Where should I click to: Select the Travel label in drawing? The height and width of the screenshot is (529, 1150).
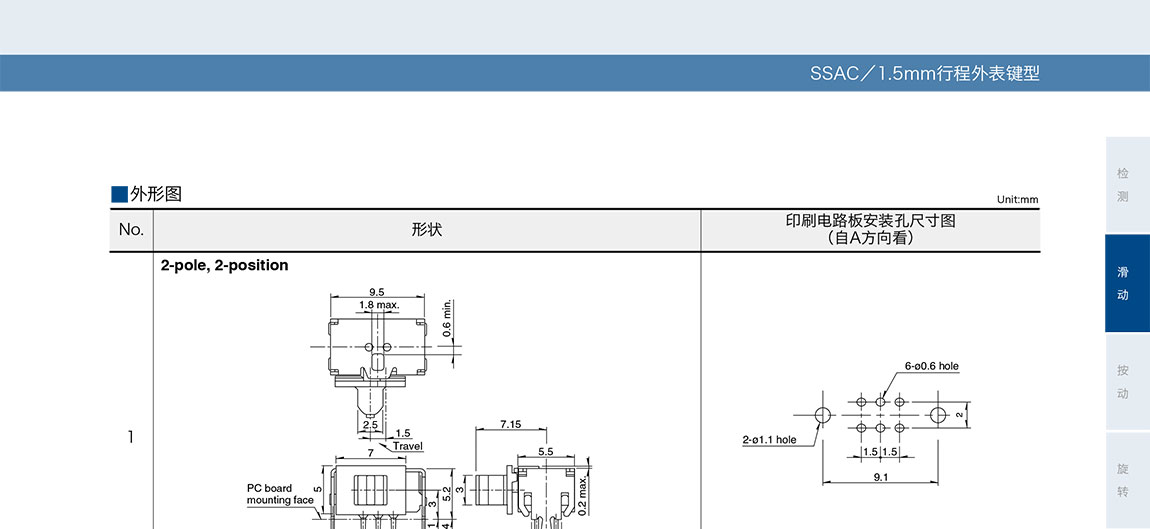[x=407, y=446]
